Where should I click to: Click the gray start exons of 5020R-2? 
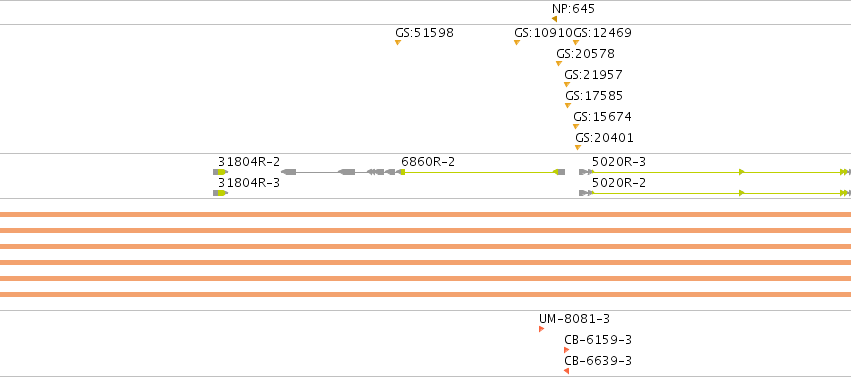[x=585, y=193]
